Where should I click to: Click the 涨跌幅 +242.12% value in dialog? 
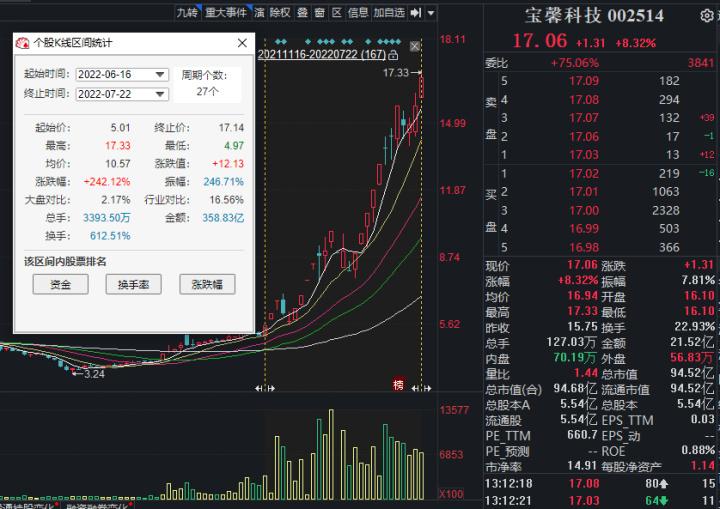(107, 182)
